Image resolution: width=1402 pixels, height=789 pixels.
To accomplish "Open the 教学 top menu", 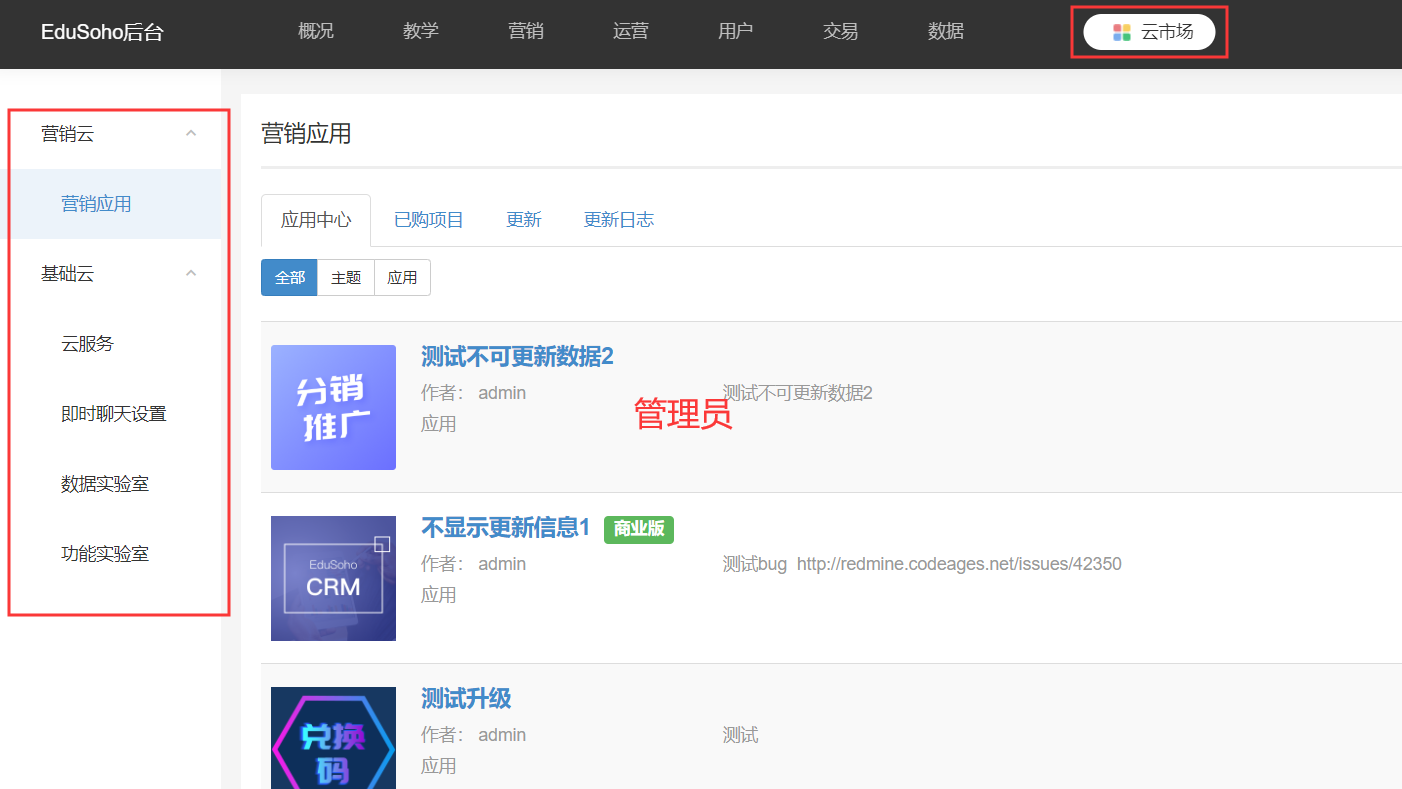I will (x=421, y=31).
